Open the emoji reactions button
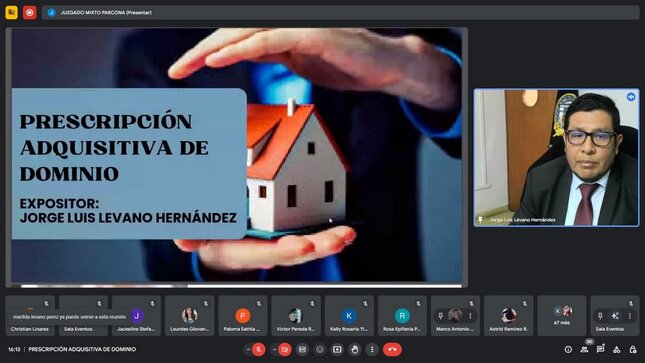 pyautogui.click(x=320, y=349)
